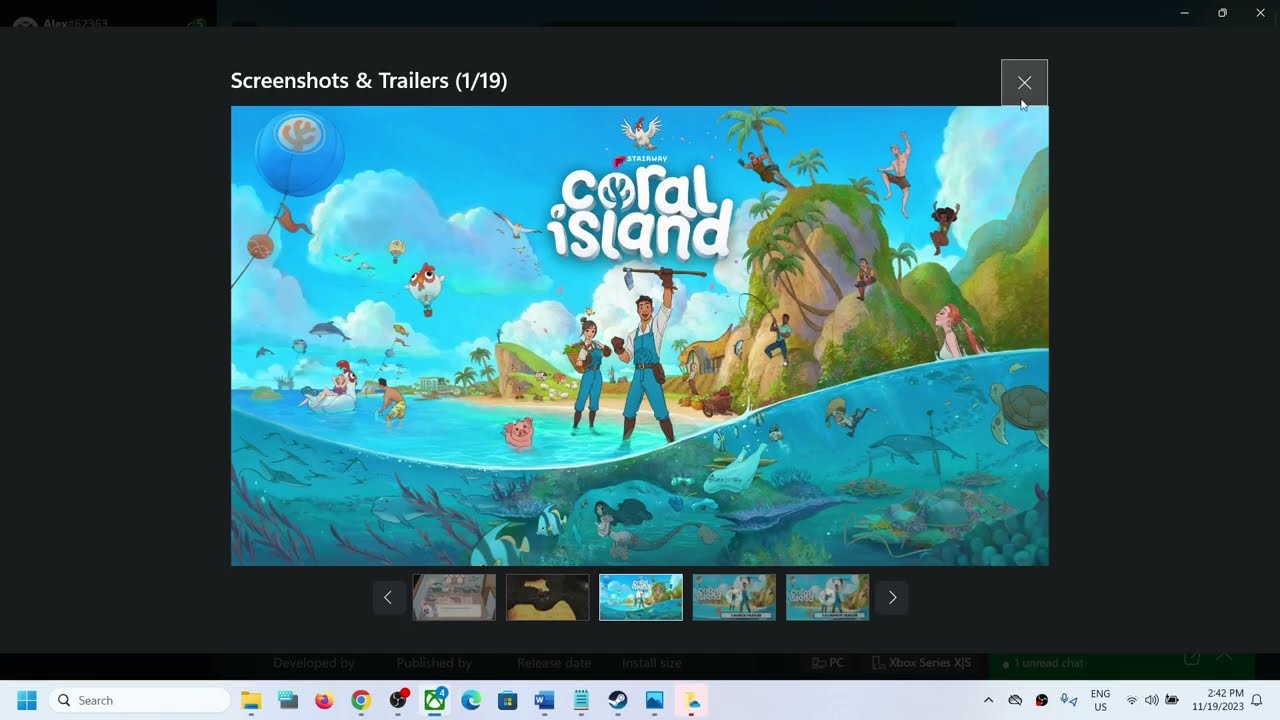Screen dimensions: 1280x720
Task: Open the keyboard app icon on taskbar
Action: [x=288, y=700]
